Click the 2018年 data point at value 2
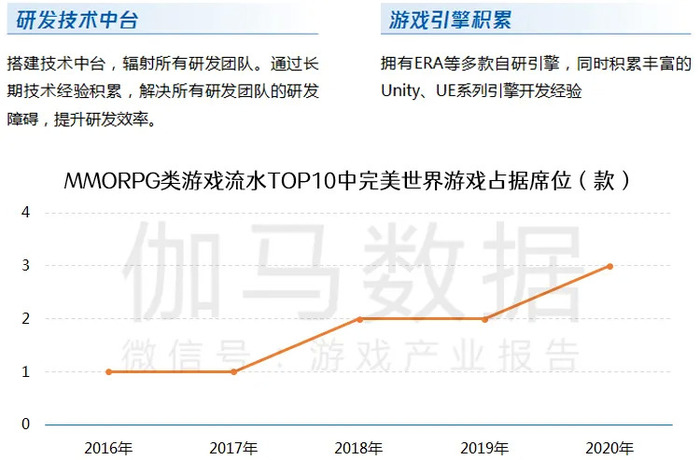This screenshot has height=460, width=700. [360, 319]
